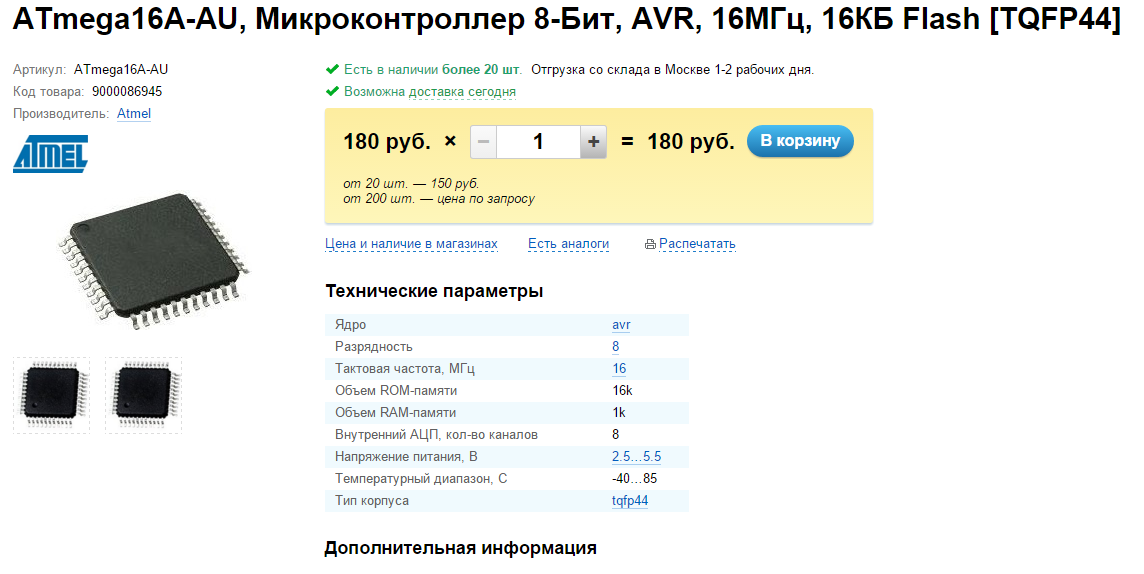Screen dimensions: 1144x574
Task: Click product code 9000086945
Action: point(127,92)
